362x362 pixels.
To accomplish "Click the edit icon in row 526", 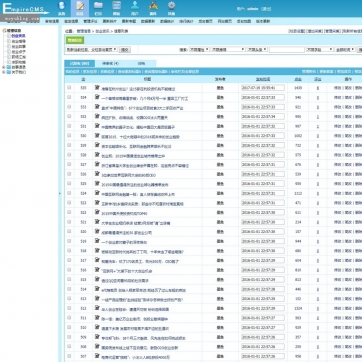I will tap(97, 174).
